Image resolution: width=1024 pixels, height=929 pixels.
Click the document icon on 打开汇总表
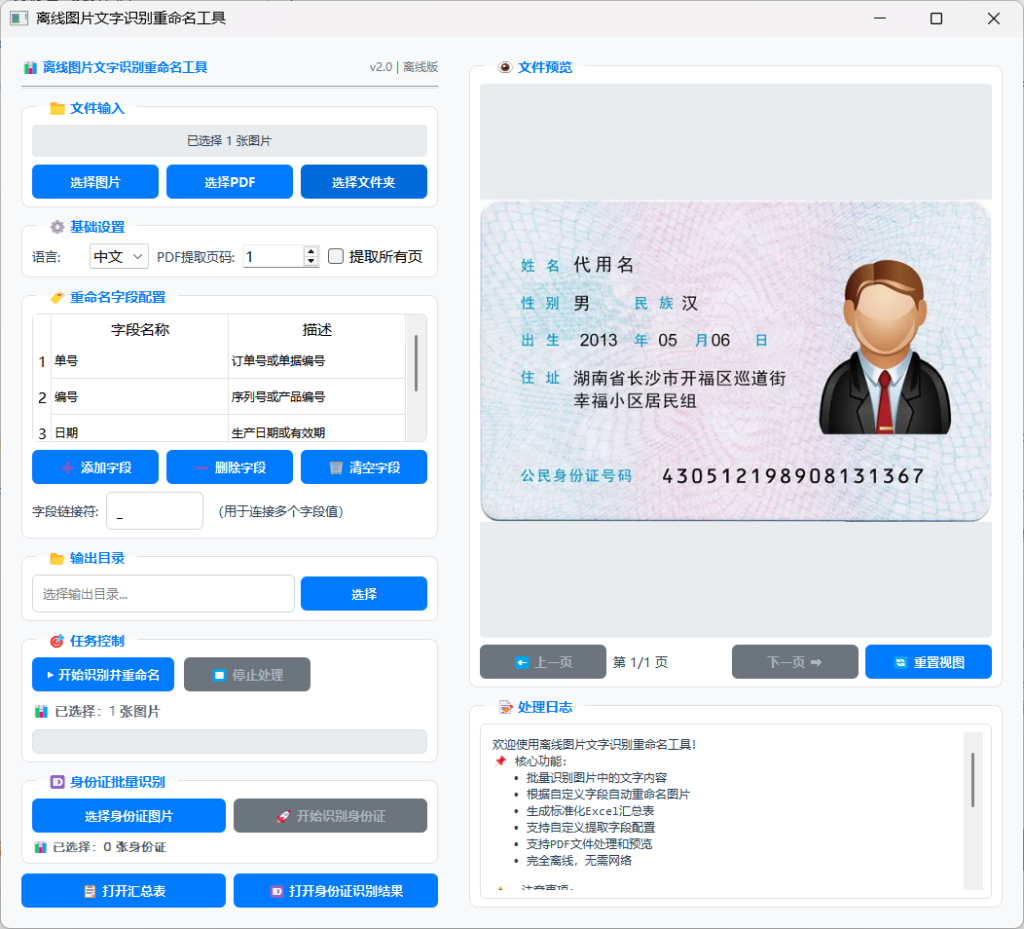point(90,891)
